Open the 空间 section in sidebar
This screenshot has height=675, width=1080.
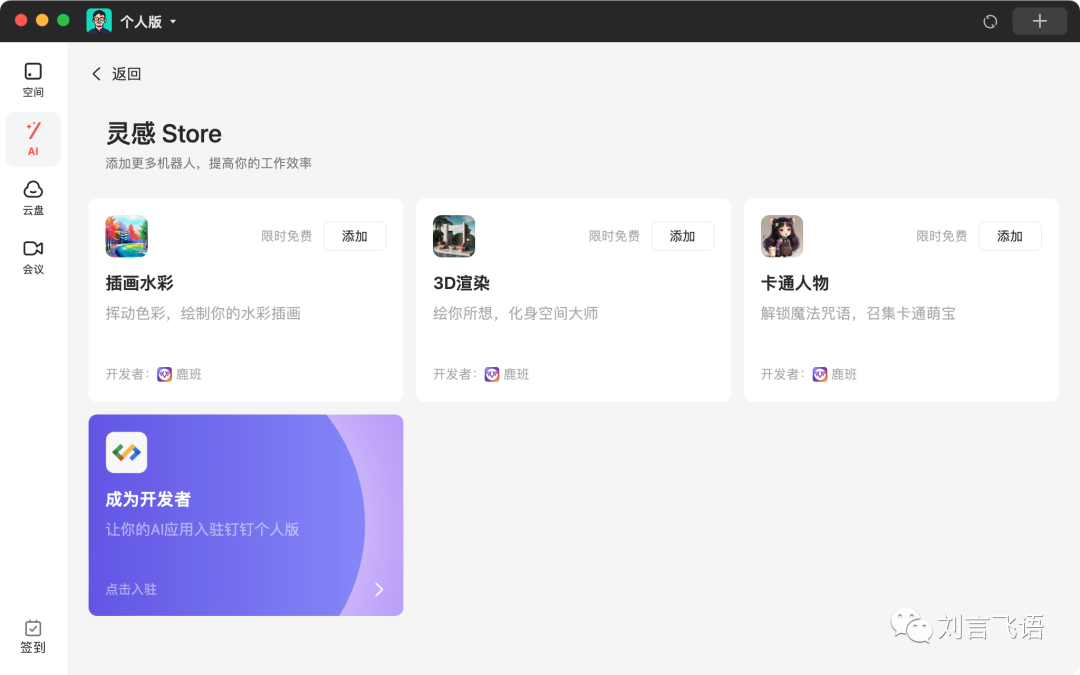[x=33, y=80]
